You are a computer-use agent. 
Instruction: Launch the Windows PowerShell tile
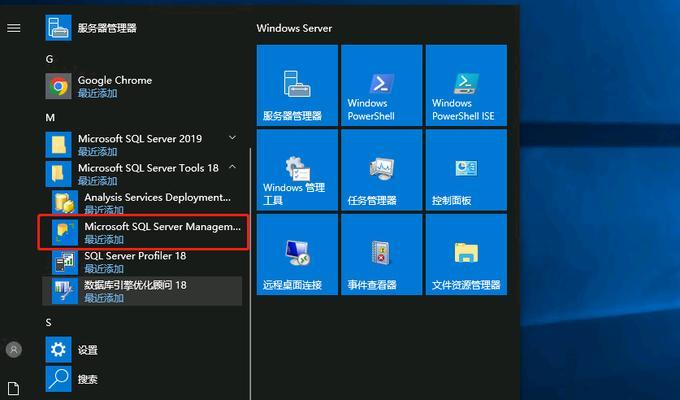tap(382, 85)
